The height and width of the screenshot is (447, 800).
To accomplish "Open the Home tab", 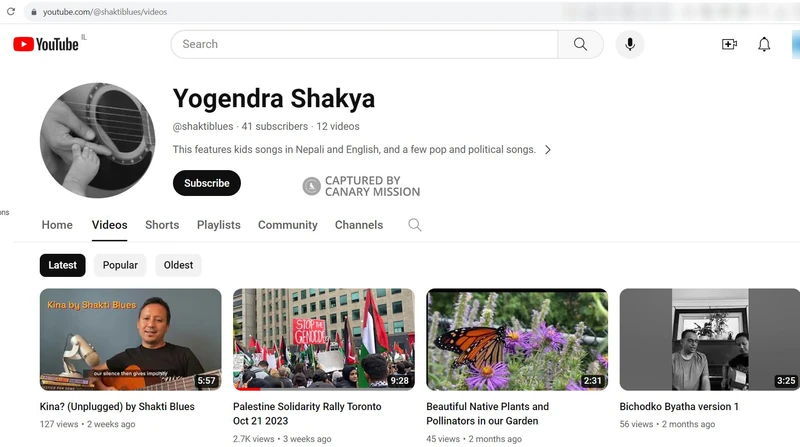I will pos(57,225).
